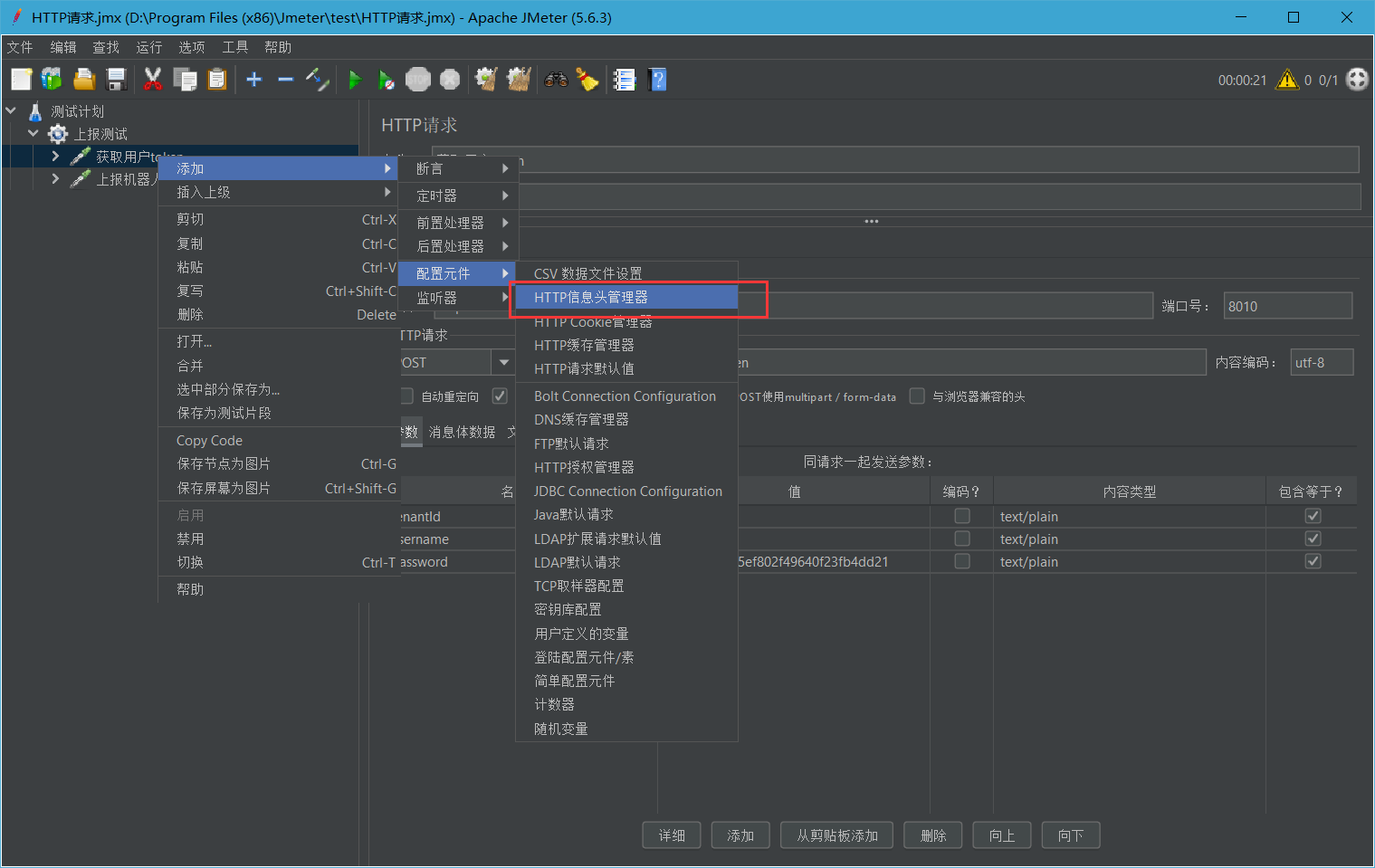Viewport: 1375px width, 868px height.
Task: Click the blue Help question-mark icon
Action: tap(658, 80)
